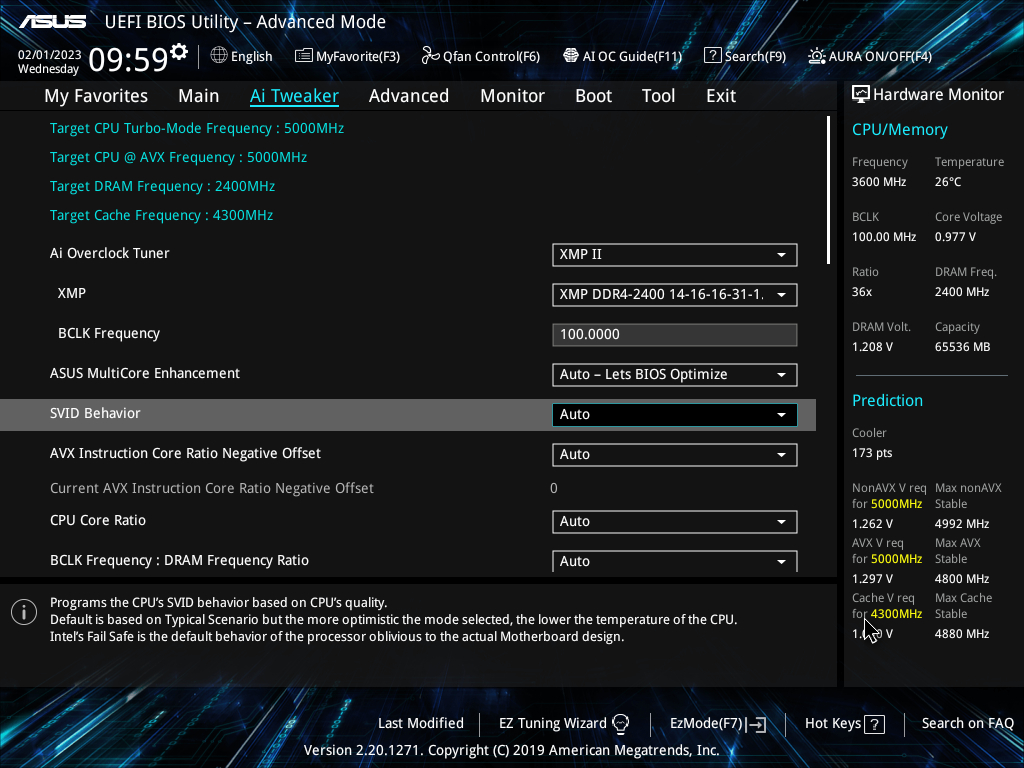Click the info circle icon

24,612
